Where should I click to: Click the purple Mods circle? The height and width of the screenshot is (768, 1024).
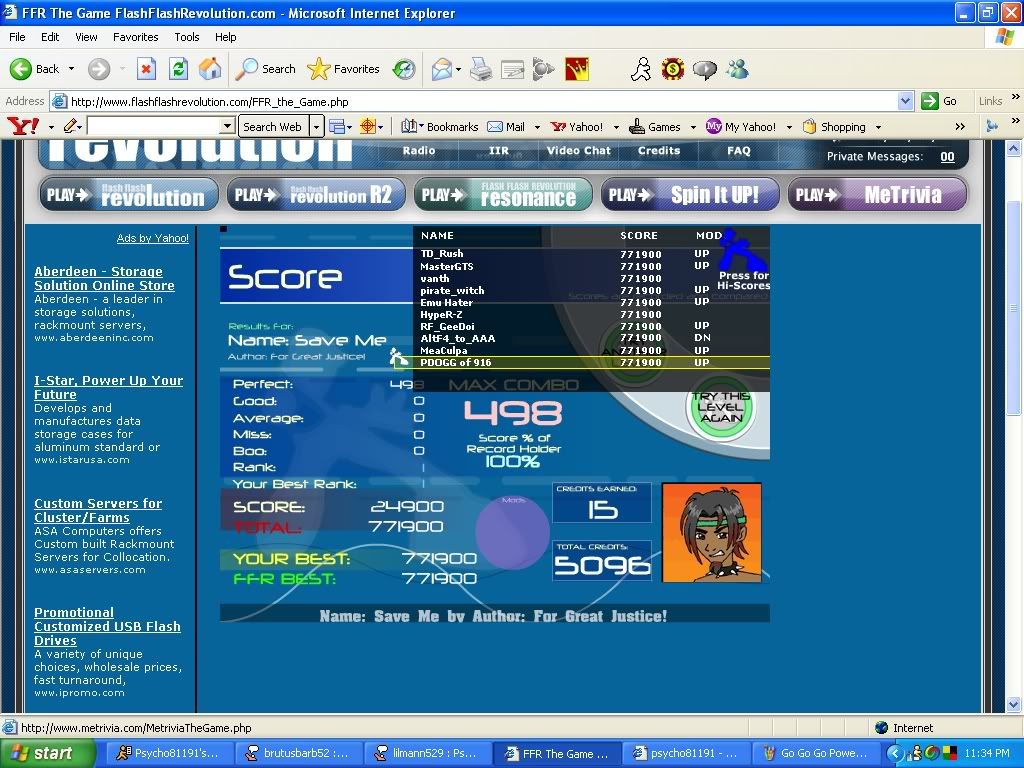(x=512, y=532)
